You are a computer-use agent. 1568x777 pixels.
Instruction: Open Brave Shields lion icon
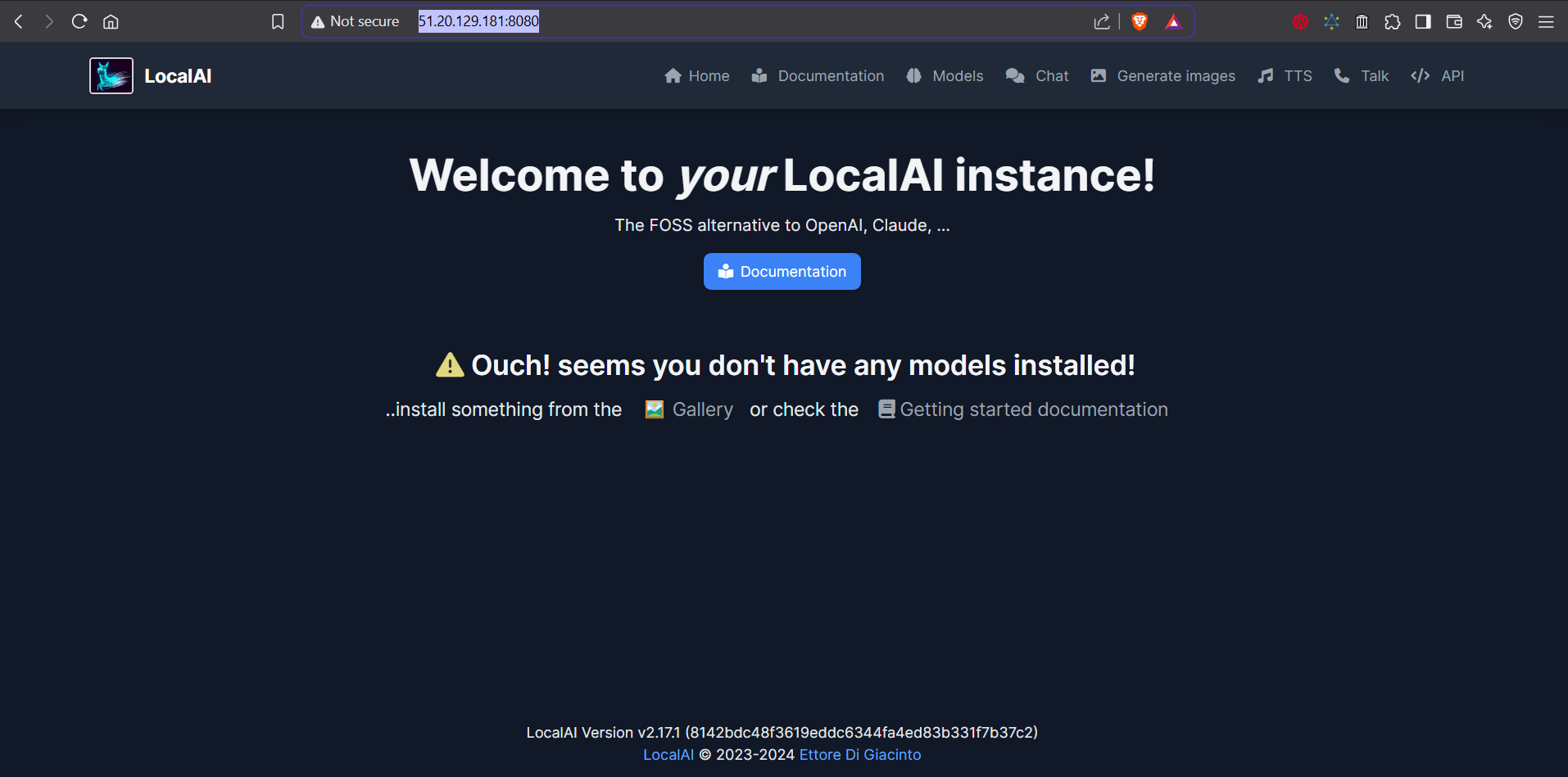[x=1140, y=21]
